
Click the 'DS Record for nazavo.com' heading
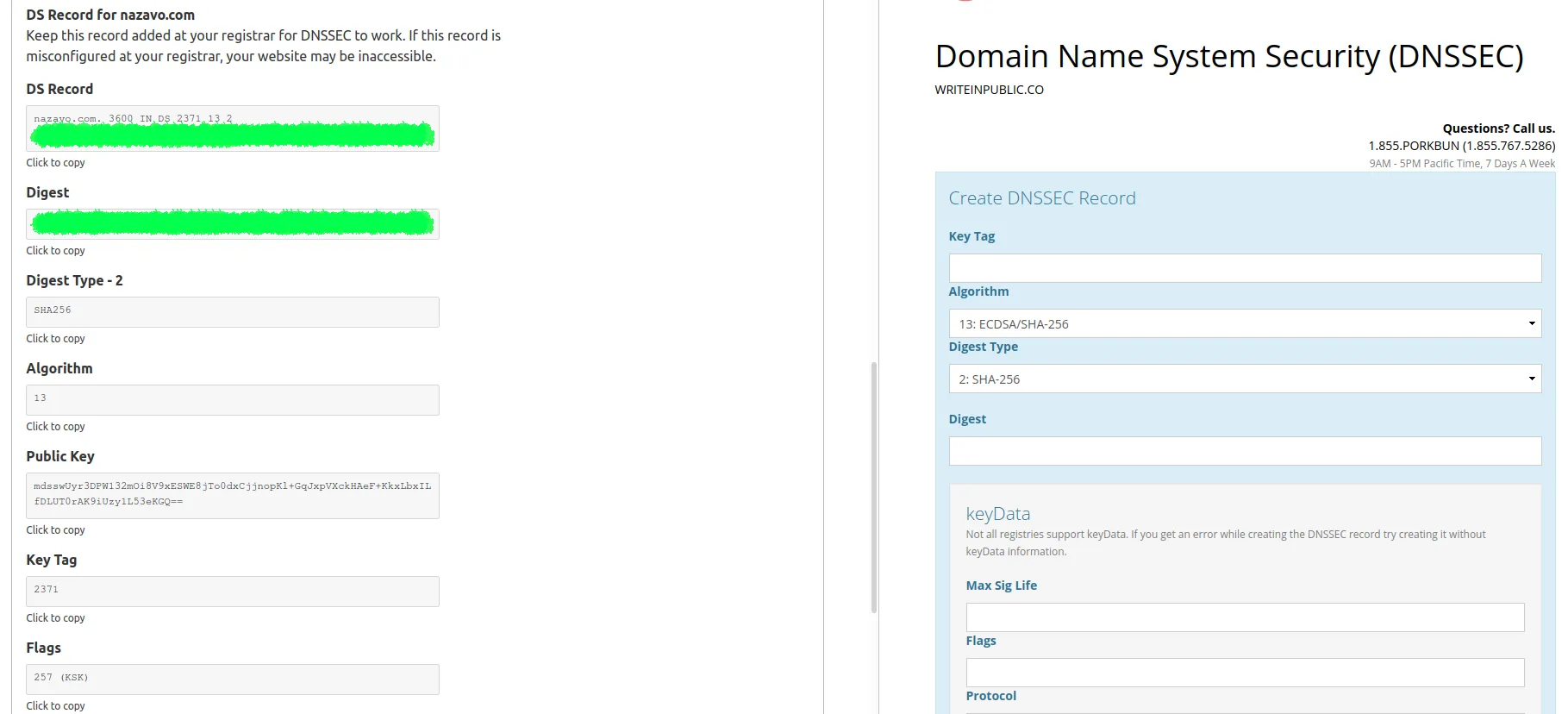point(110,15)
